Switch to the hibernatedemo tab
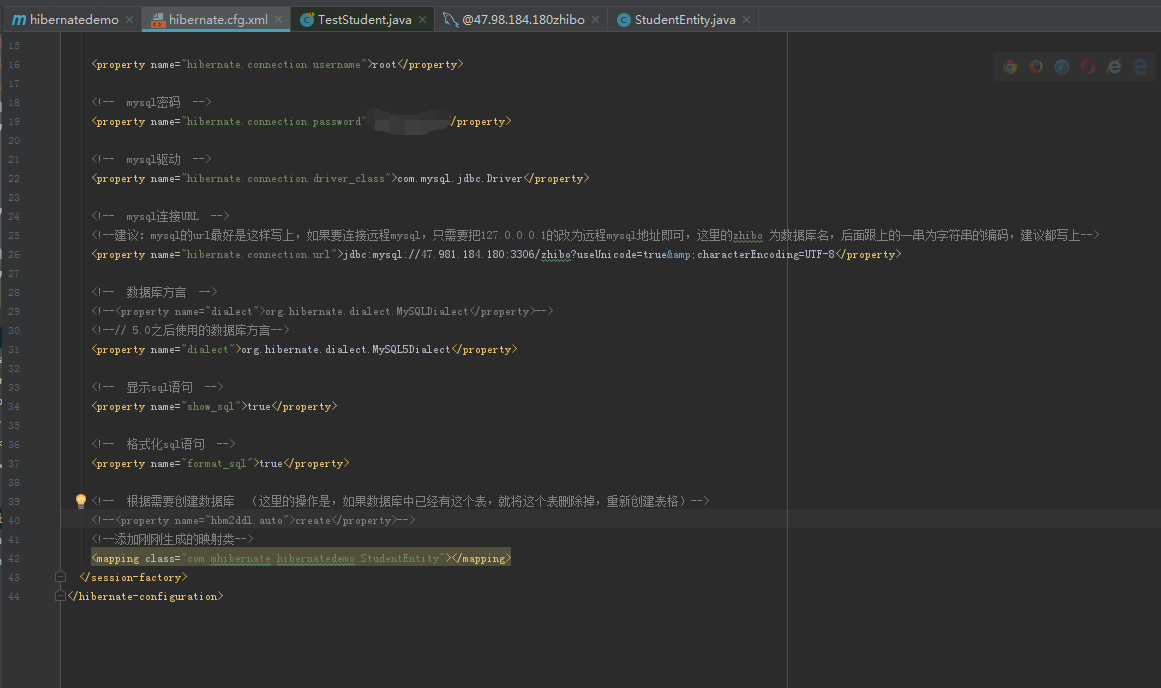The image size is (1161, 688). 74,20
